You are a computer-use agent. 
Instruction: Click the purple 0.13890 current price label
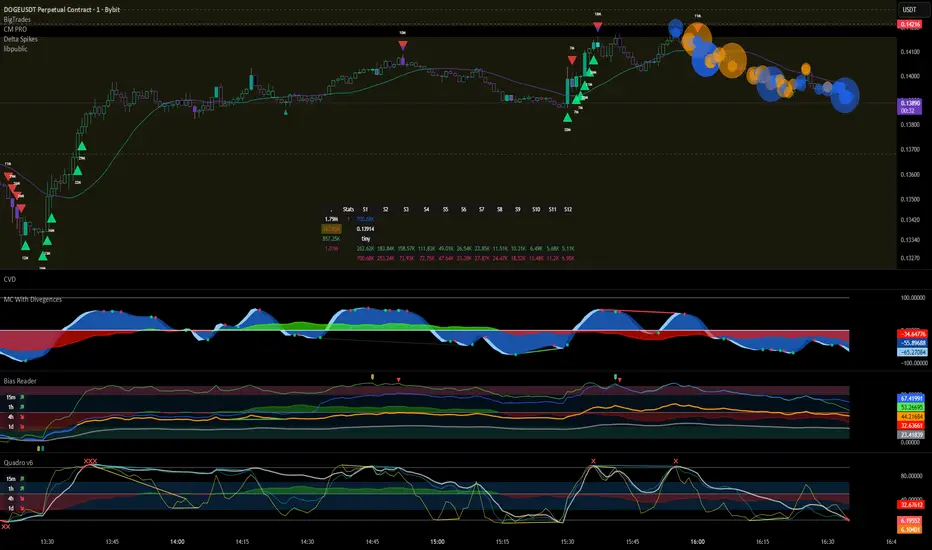(x=910, y=103)
